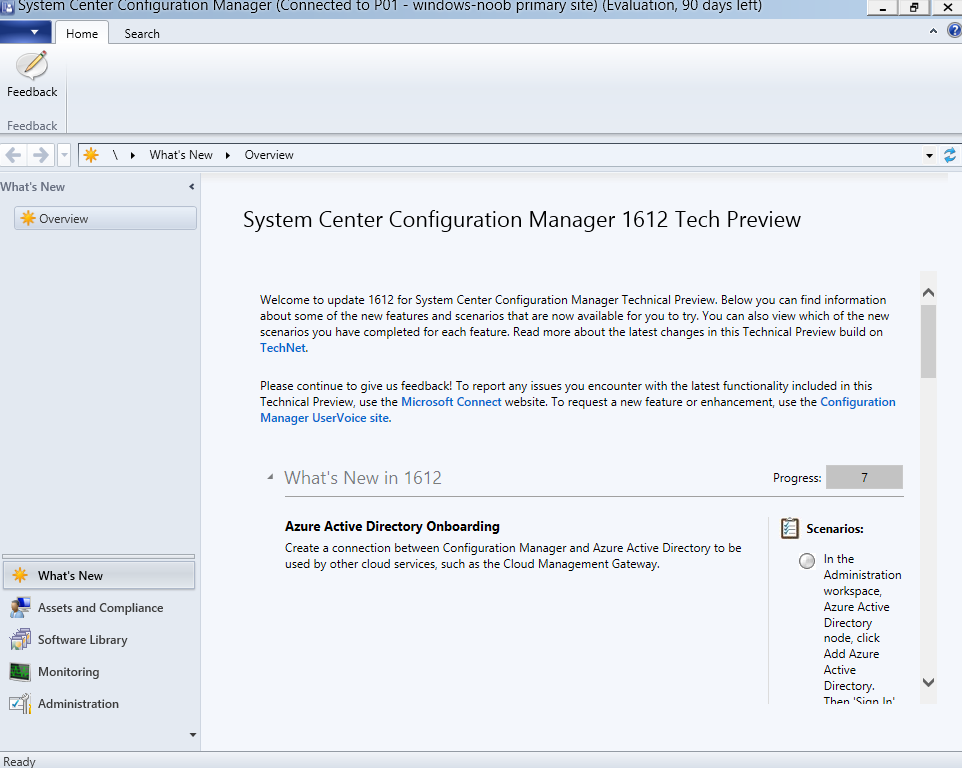Click the What's New pane header
Image resolution: width=962 pixels, height=768 pixels.
(x=33, y=186)
